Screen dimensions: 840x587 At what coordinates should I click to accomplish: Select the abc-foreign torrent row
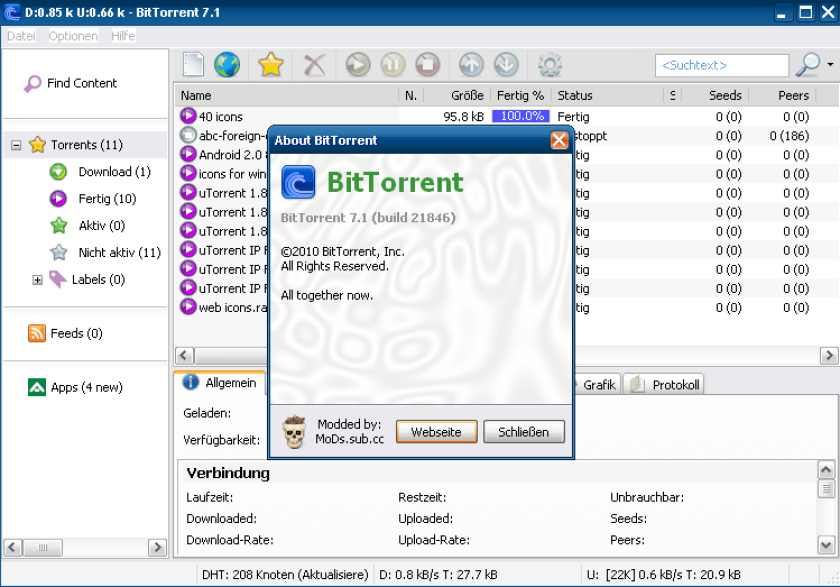(x=222, y=136)
